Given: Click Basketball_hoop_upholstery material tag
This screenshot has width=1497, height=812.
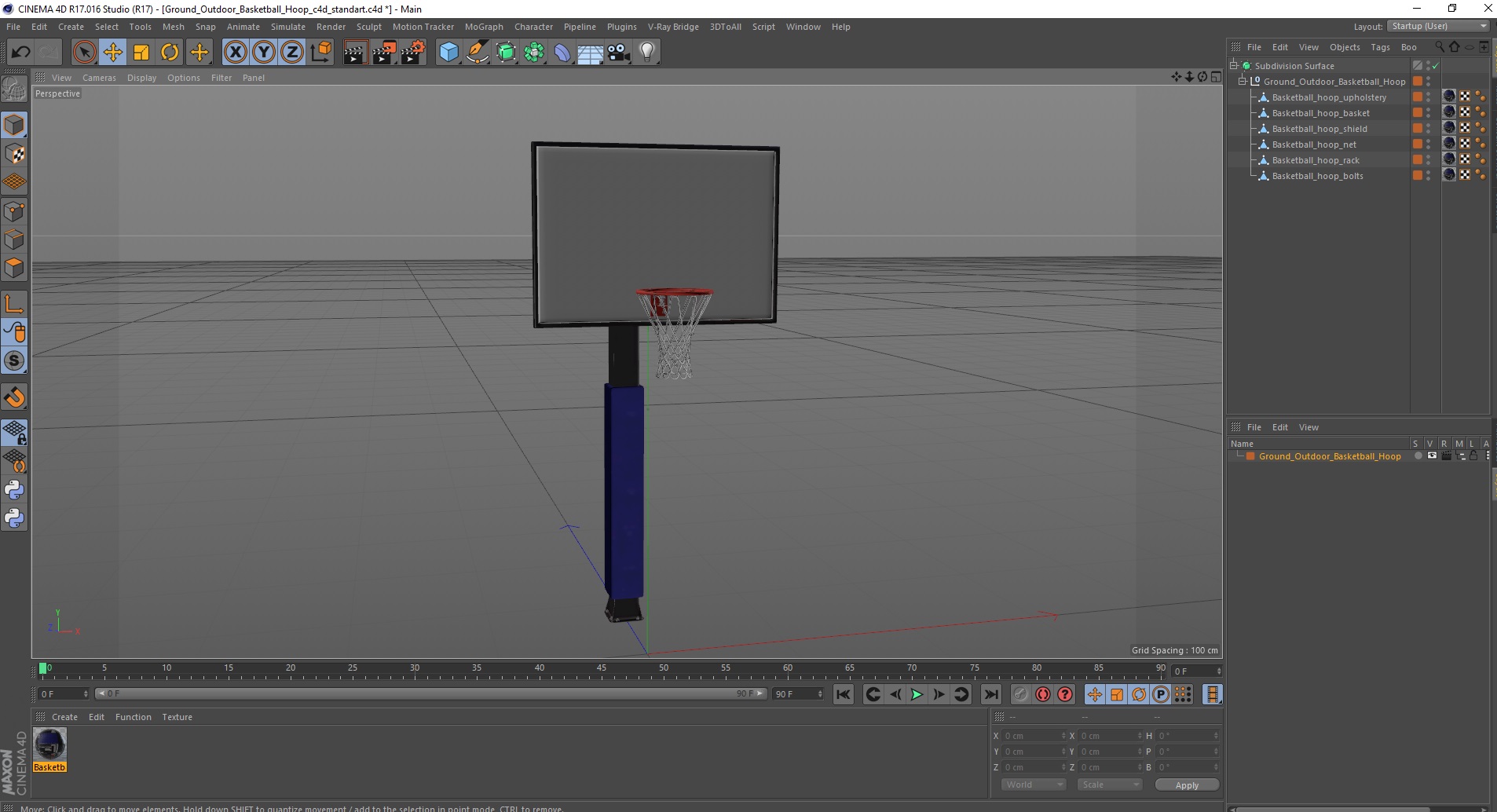Looking at the screenshot, I should coord(1449,97).
